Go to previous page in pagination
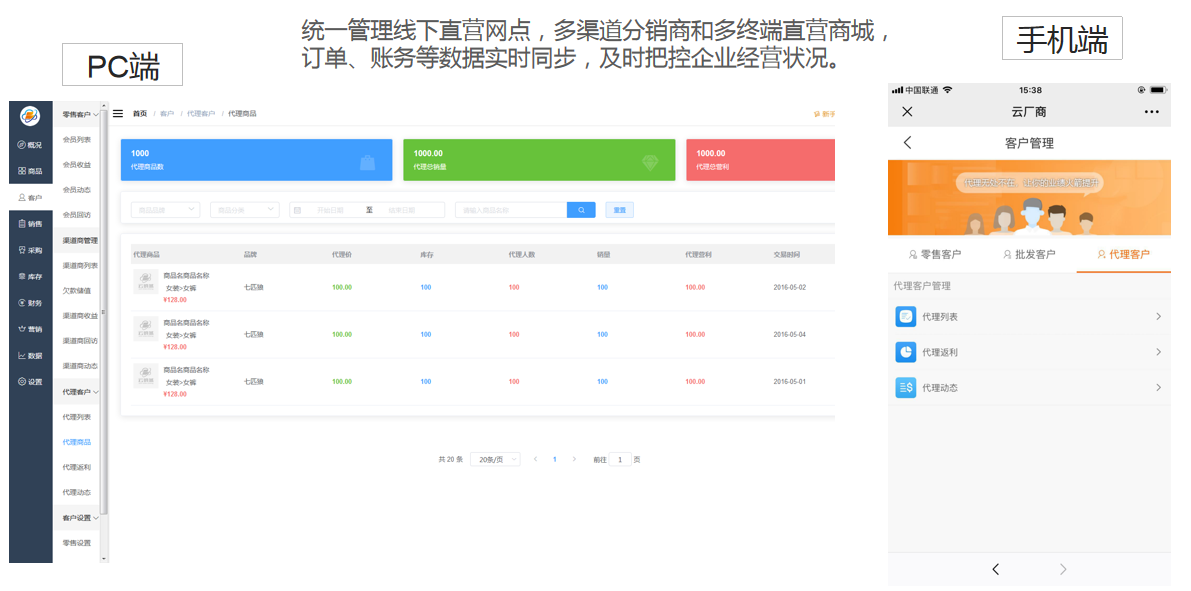Image resolution: width=1191 pixels, height=591 pixels. (535, 460)
